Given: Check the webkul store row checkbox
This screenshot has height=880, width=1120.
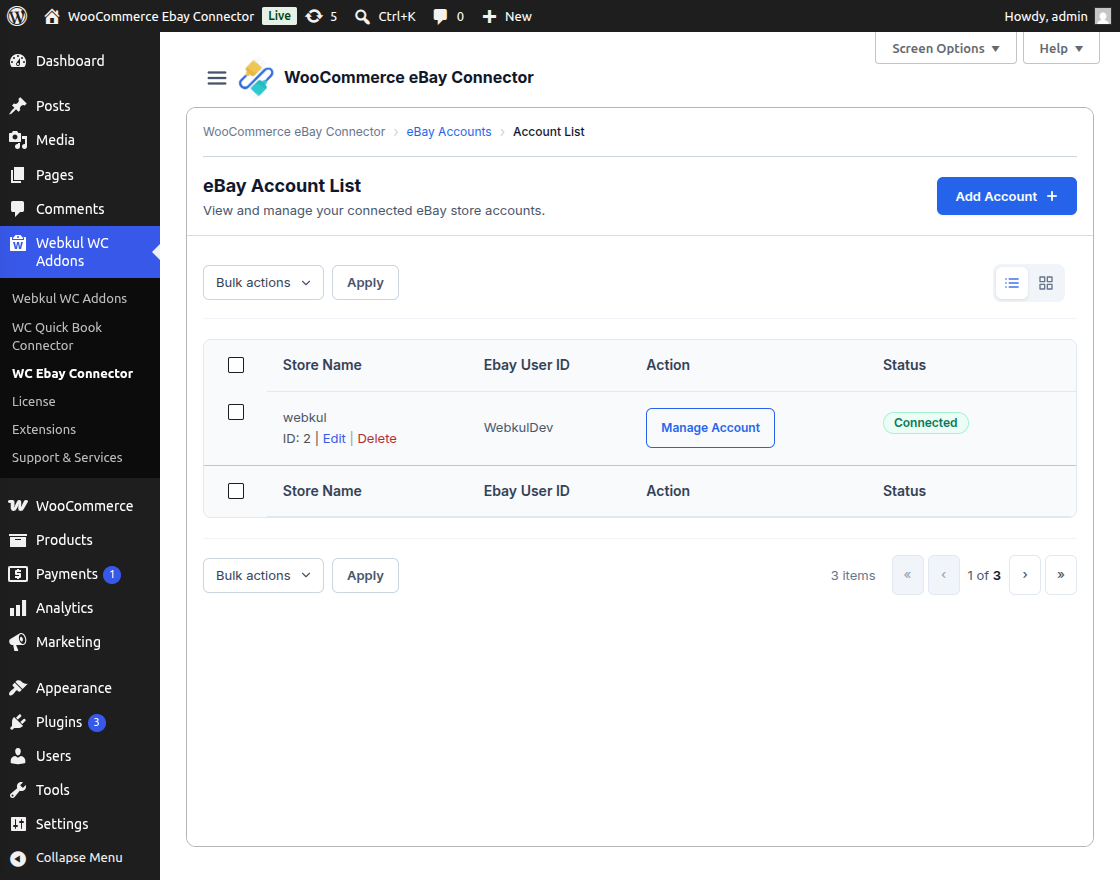Looking at the screenshot, I should click(x=236, y=412).
